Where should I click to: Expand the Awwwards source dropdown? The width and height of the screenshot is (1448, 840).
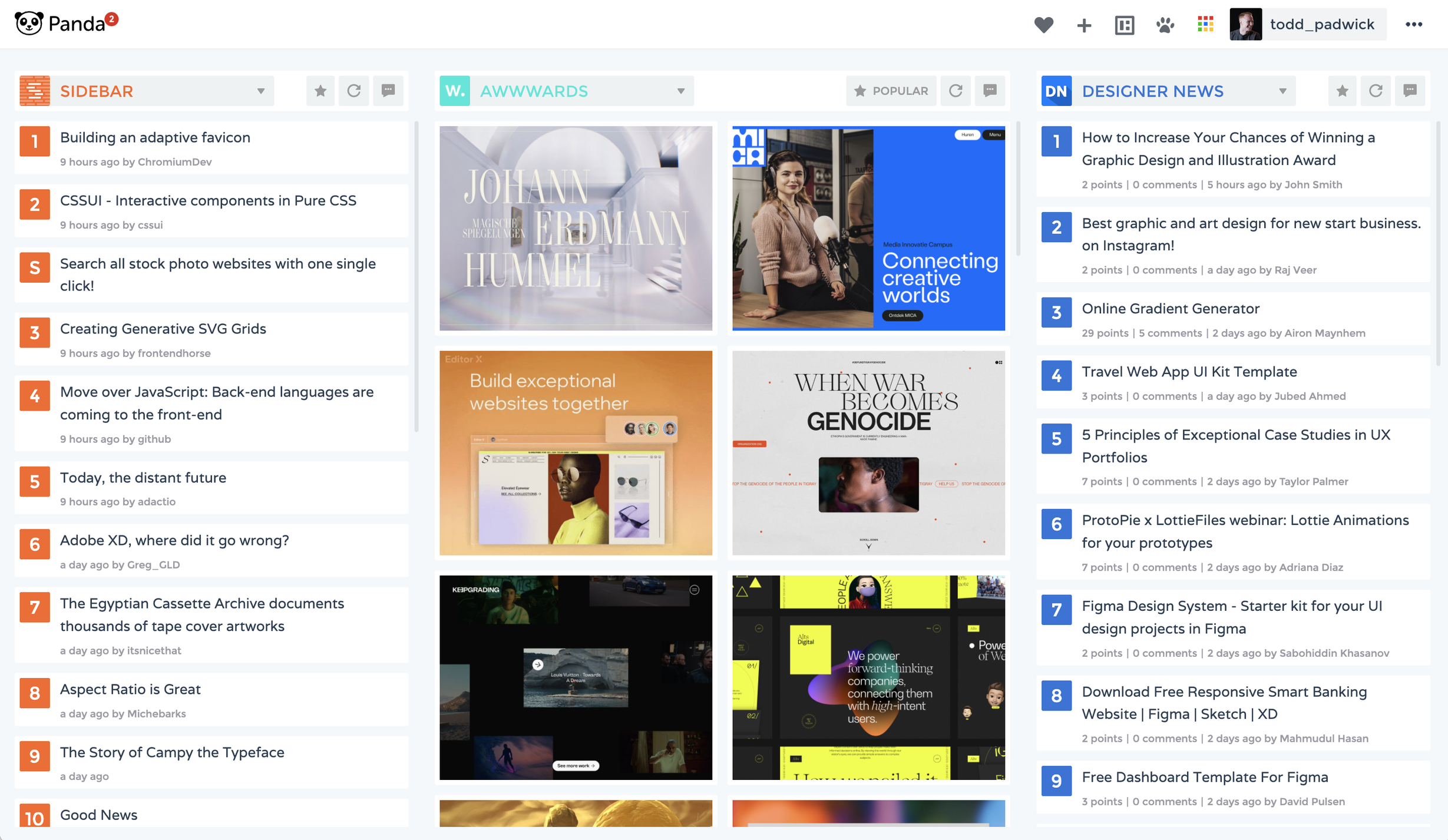680,91
